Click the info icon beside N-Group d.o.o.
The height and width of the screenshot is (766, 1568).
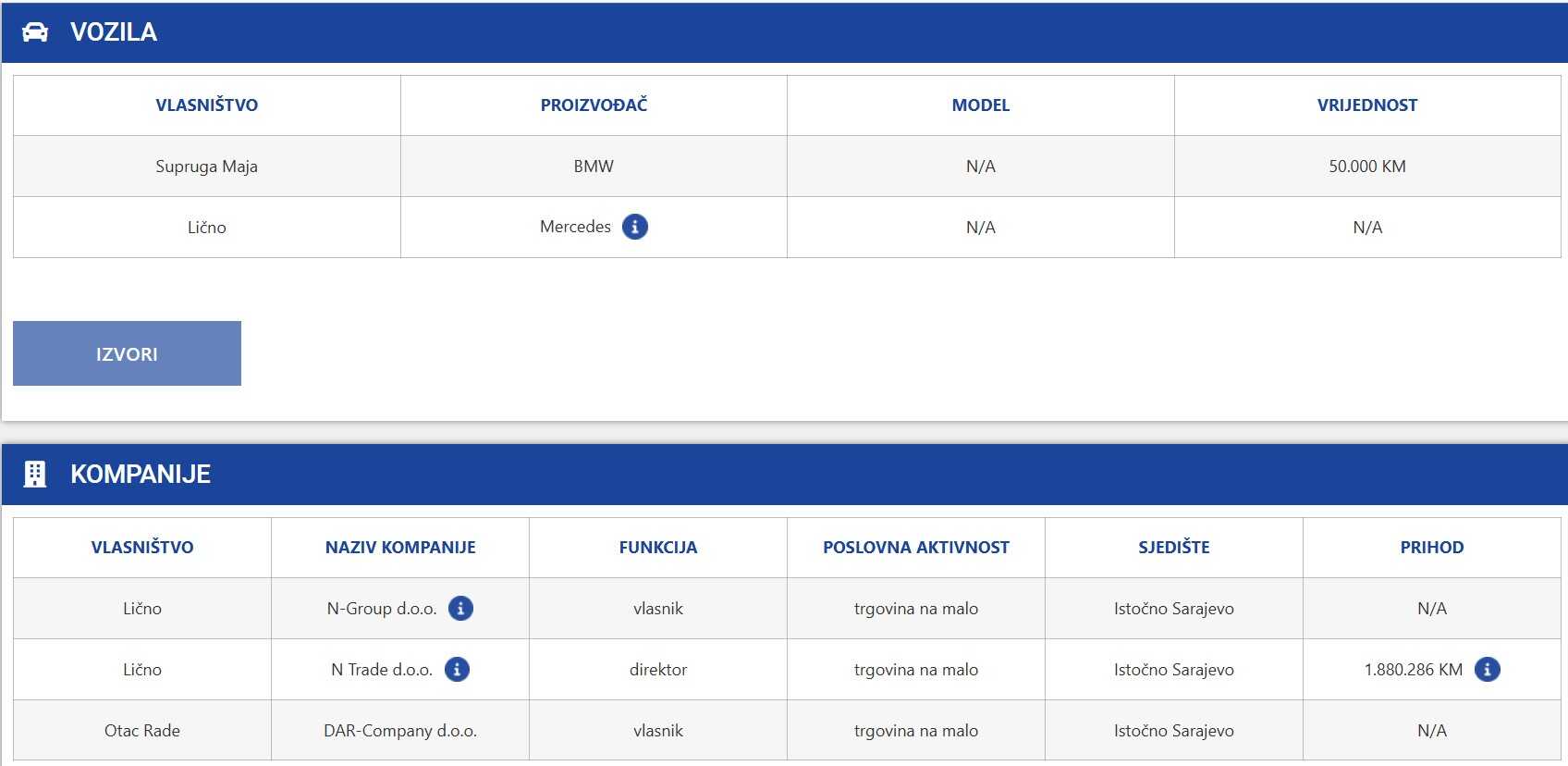pyautogui.click(x=460, y=608)
